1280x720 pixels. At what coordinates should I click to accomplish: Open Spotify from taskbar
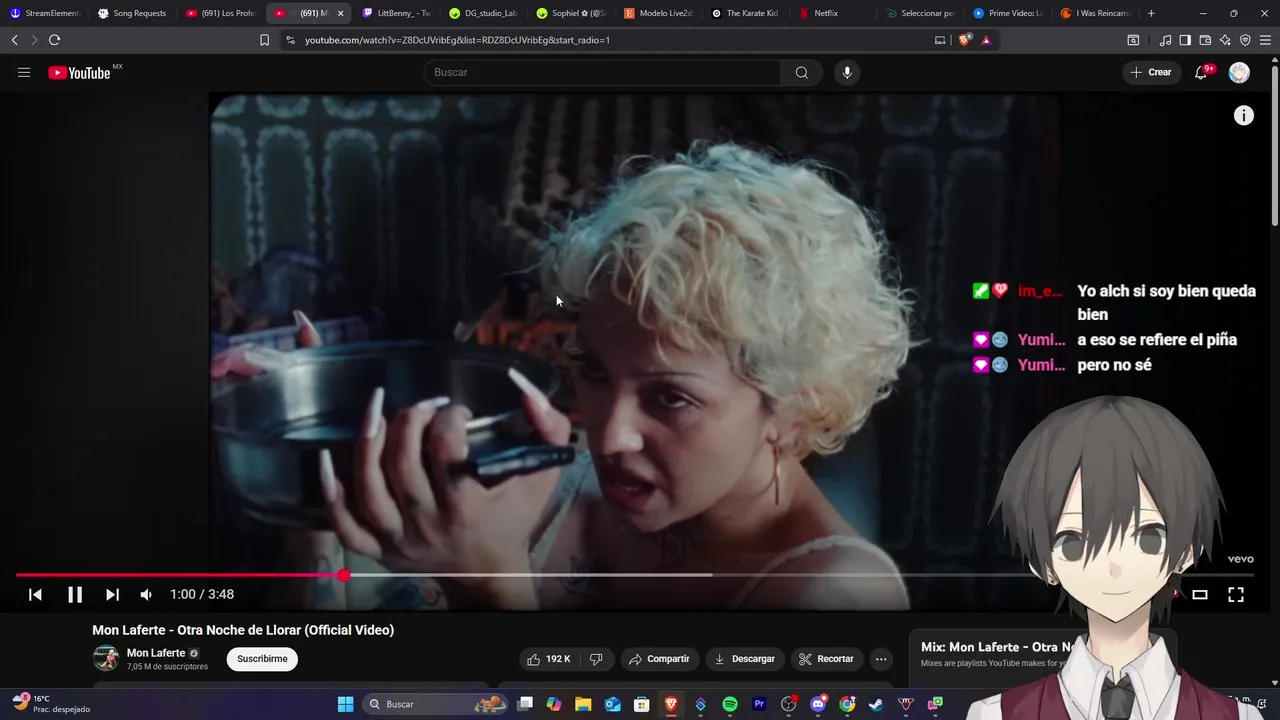730,704
